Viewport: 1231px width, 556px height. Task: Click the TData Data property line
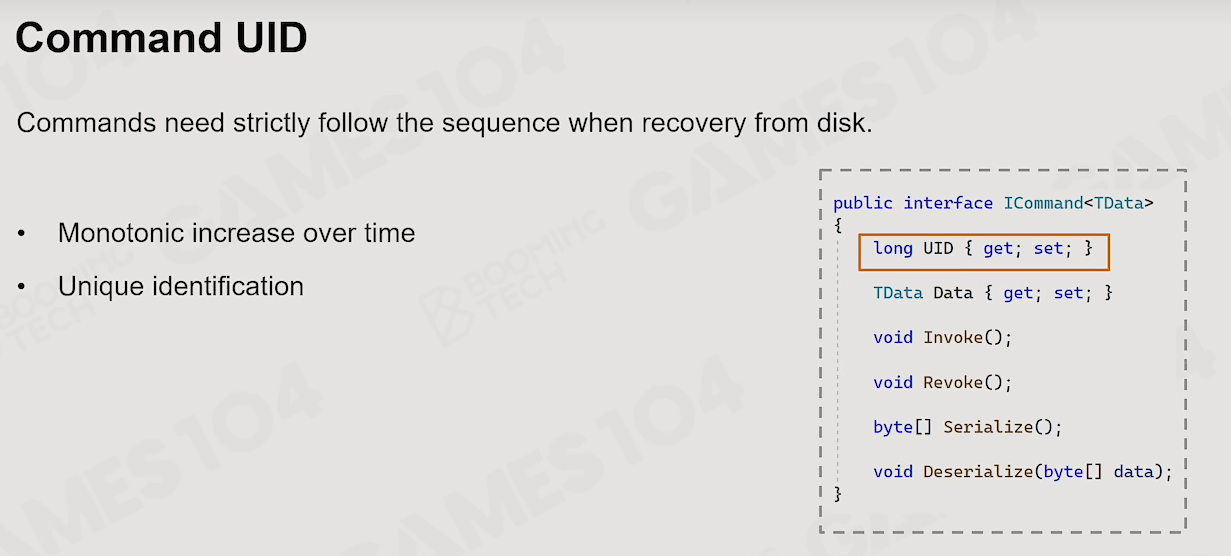pos(992,293)
